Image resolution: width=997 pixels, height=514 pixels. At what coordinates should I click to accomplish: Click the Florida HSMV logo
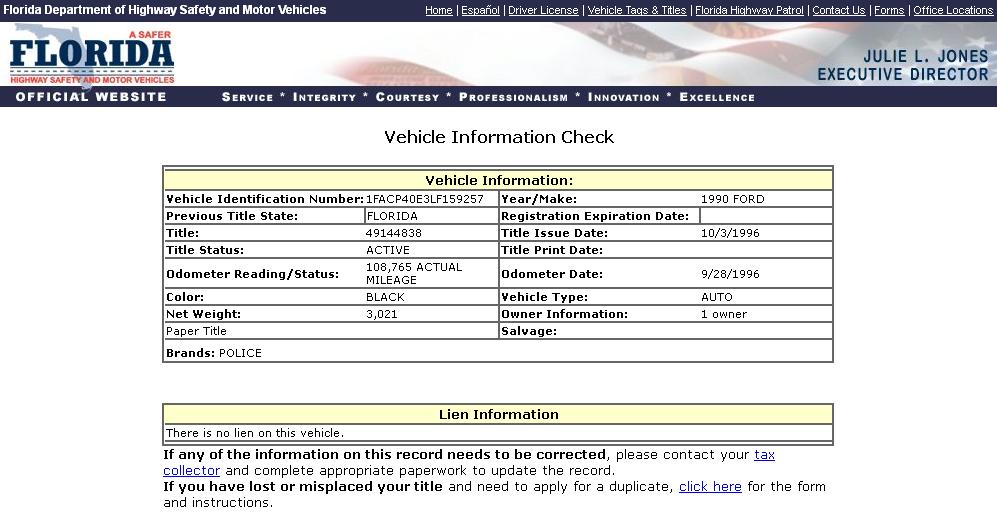pyautogui.click(x=92, y=58)
